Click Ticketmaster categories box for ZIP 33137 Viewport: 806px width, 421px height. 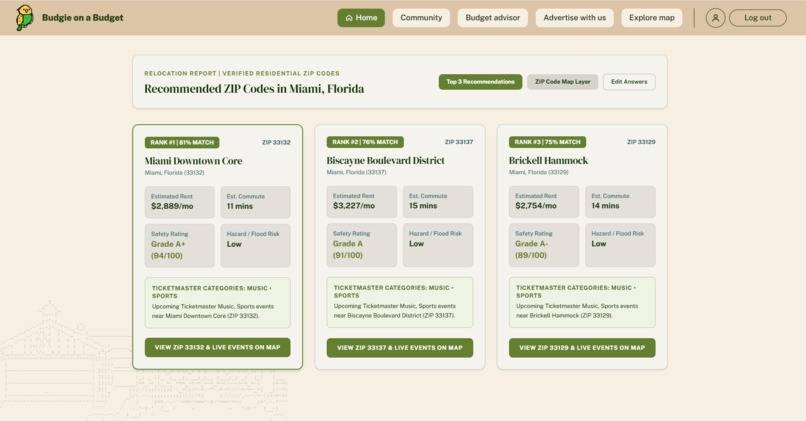click(399, 302)
